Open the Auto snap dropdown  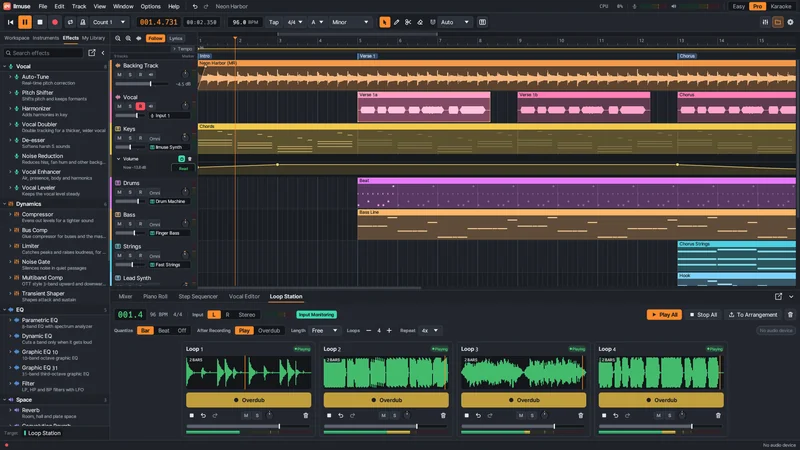455,22
